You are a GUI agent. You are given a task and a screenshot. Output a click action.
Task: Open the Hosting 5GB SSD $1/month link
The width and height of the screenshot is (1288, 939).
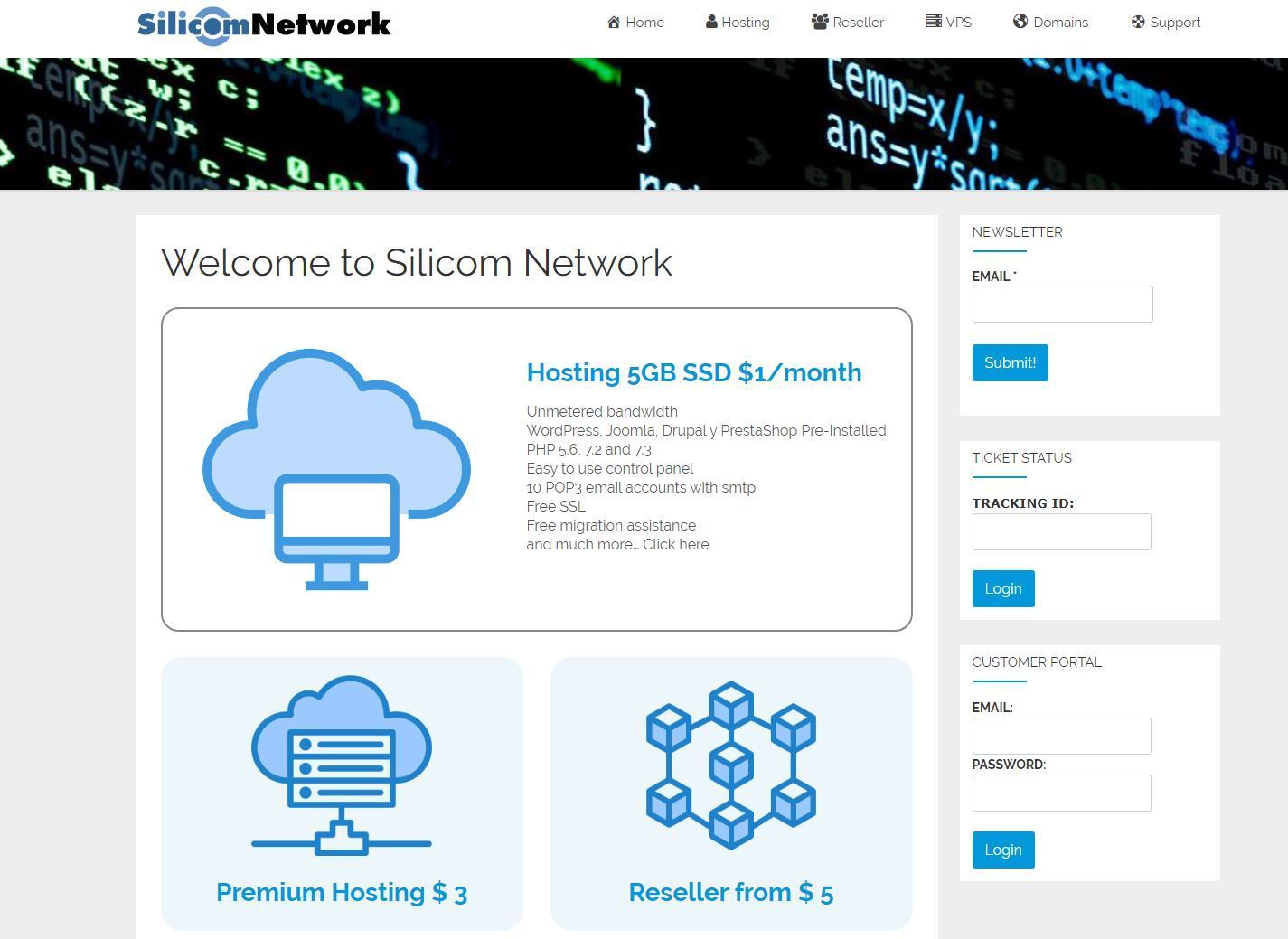tap(694, 372)
